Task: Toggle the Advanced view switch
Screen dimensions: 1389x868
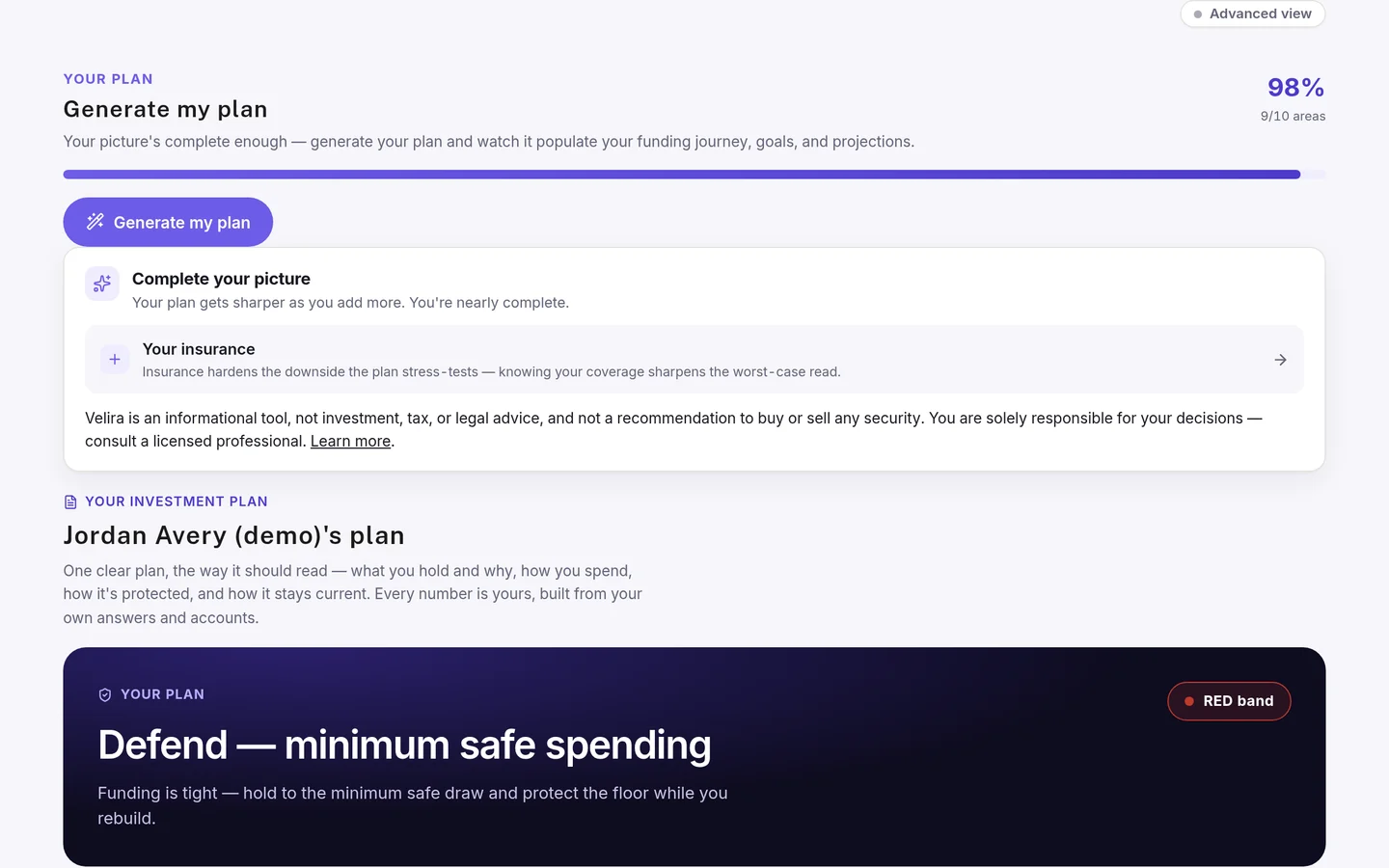Action: (1252, 14)
